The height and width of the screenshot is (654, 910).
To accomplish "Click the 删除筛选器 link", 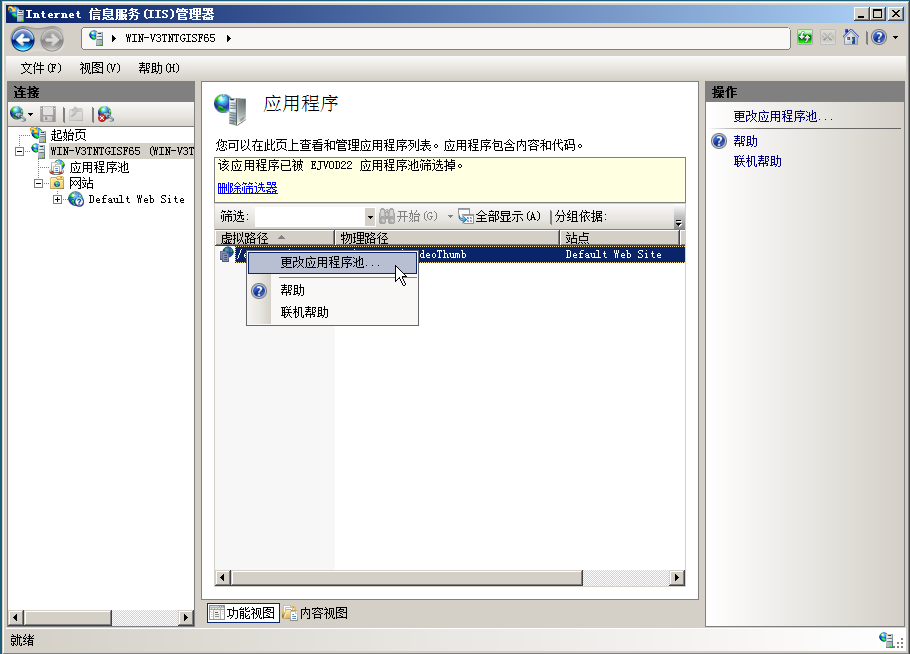I will [x=247, y=188].
